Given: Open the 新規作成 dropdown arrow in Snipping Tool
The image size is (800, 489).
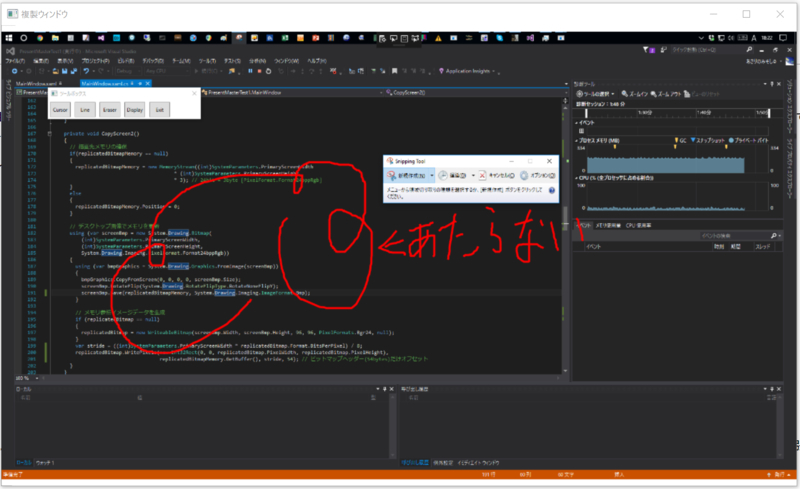Looking at the screenshot, I should click(432, 176).
